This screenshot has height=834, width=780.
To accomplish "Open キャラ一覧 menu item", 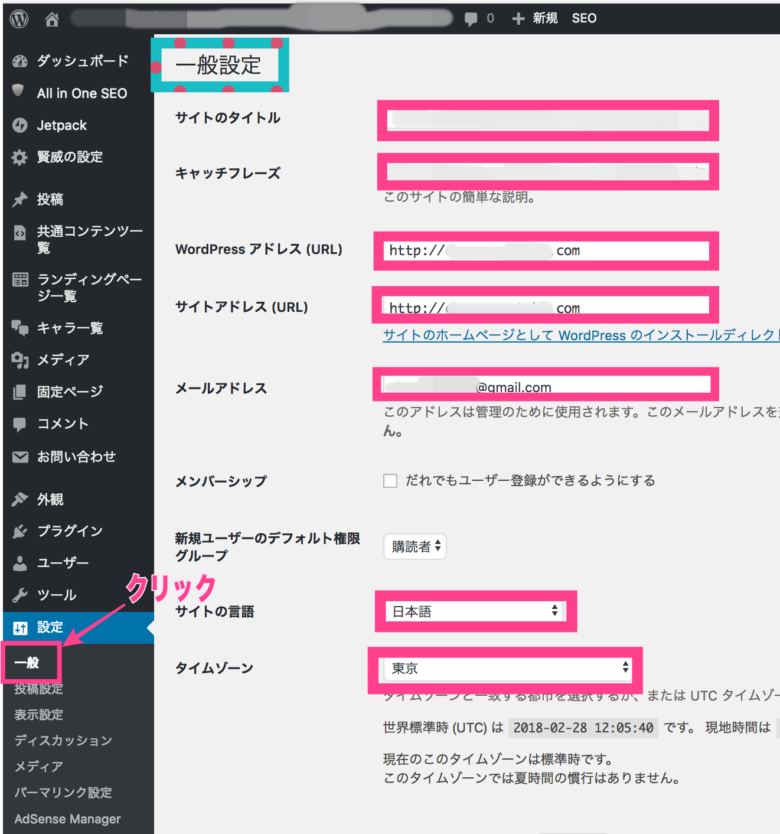I will click(x=70, y=328).
